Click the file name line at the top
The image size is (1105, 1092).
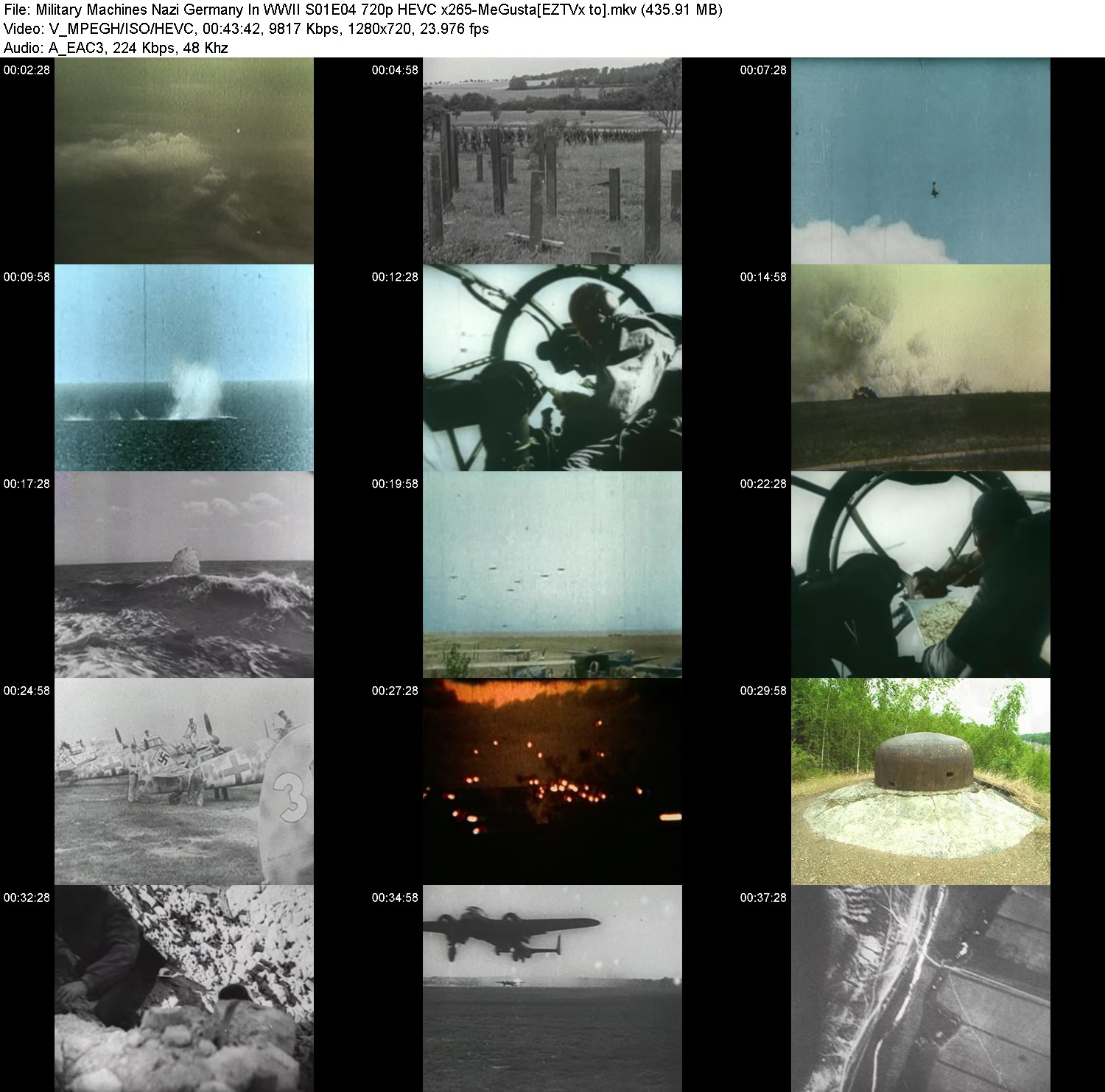pyautogui.click(x=363, y=10)
